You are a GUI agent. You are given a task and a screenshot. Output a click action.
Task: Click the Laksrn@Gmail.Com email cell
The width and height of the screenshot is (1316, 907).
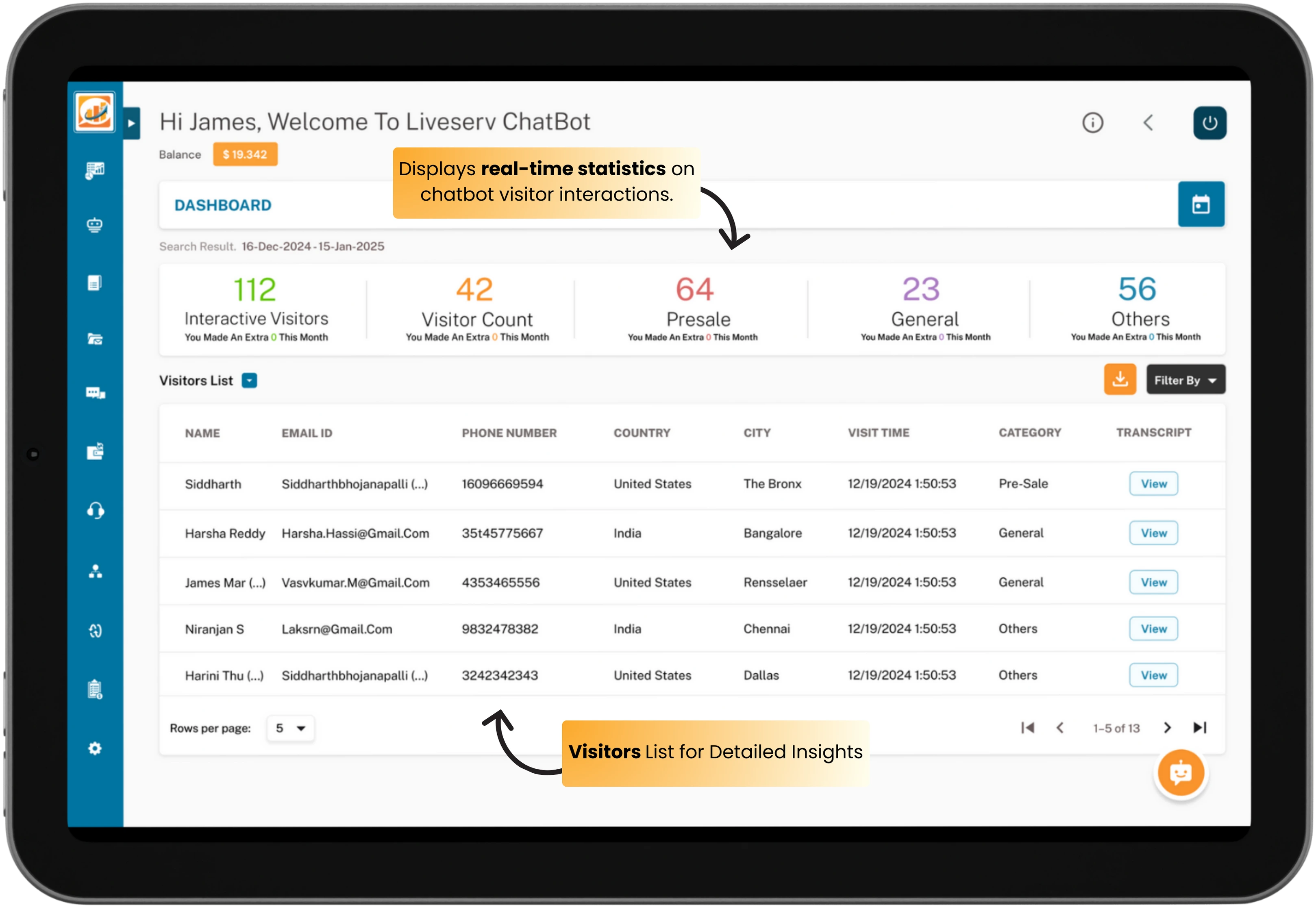(x=337, y=629)
